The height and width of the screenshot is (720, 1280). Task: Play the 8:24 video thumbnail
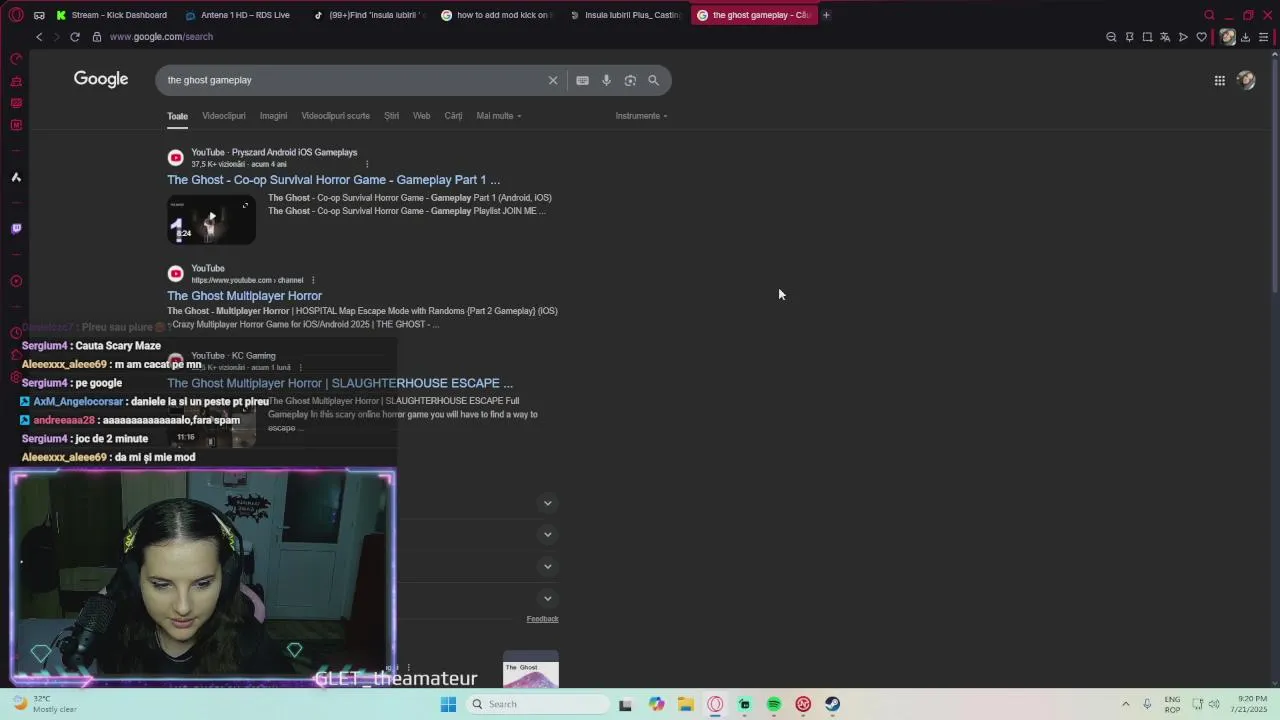(x=211, y=220)
